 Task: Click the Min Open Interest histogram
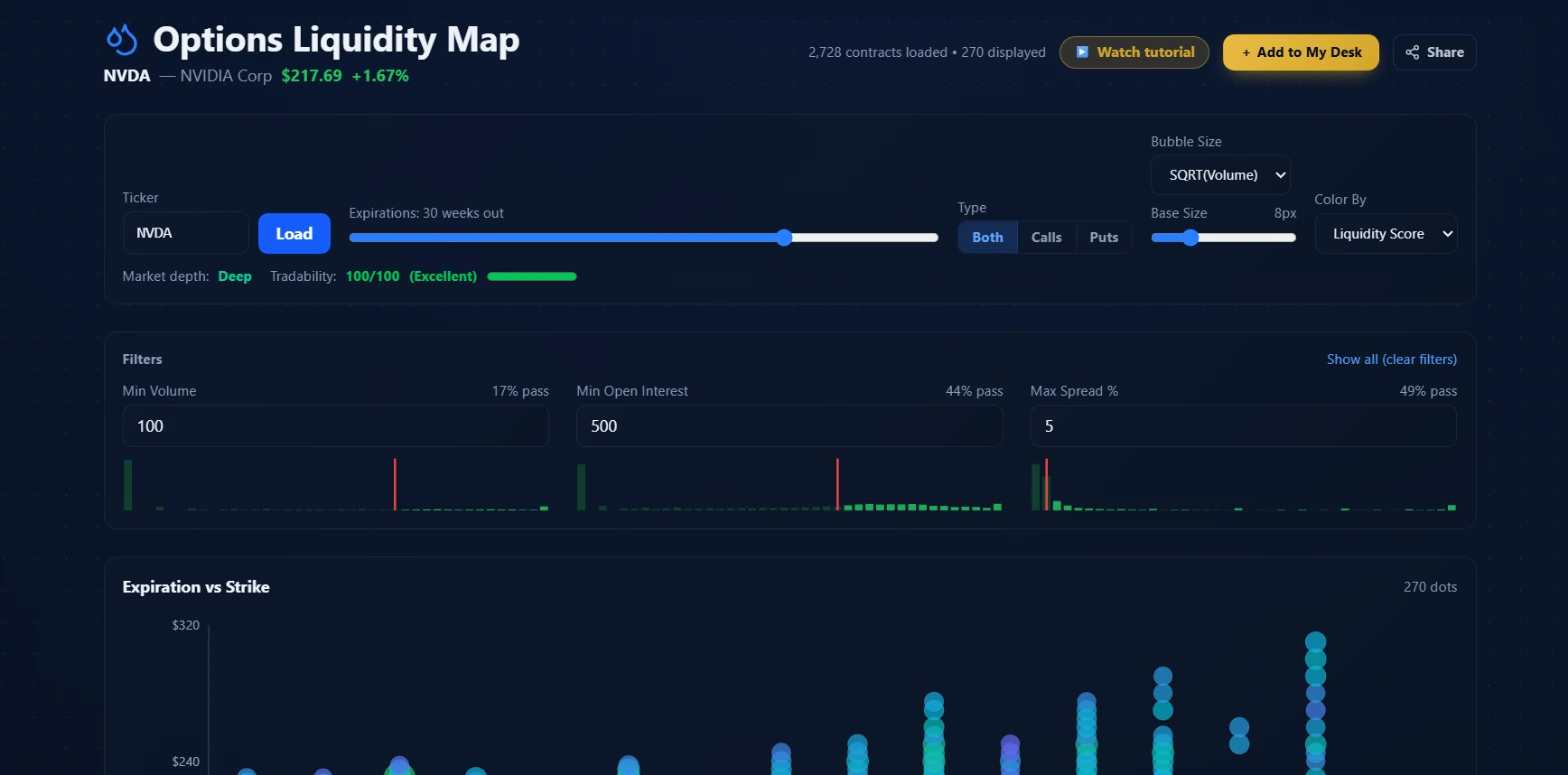790,484
